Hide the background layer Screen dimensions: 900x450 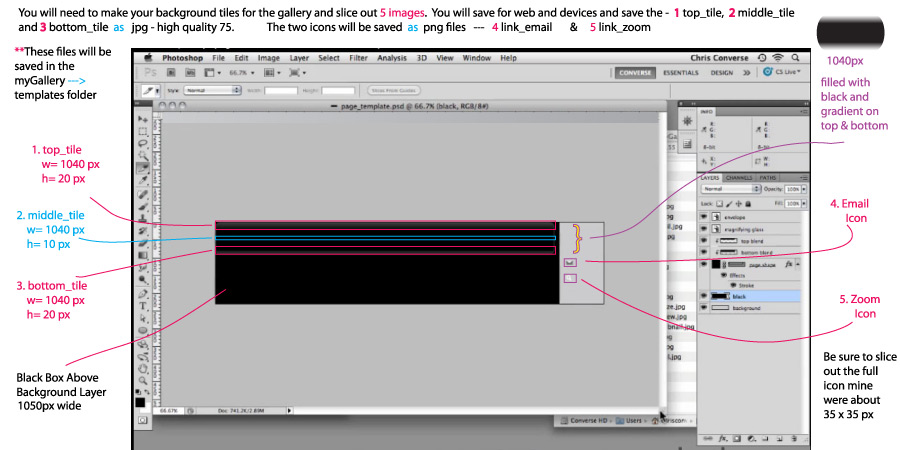[x=704, y=308]
